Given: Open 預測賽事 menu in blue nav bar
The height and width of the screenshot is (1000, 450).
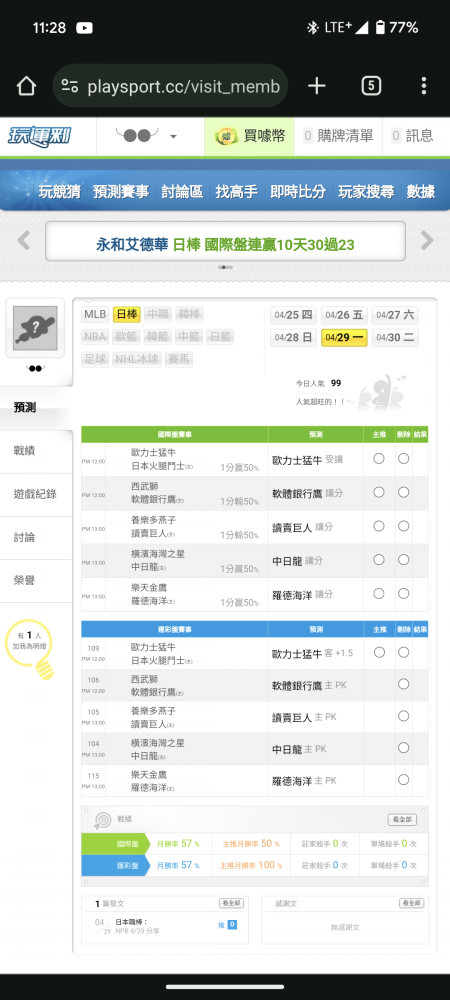Looking at the screenshot, I should click(120, 191).
